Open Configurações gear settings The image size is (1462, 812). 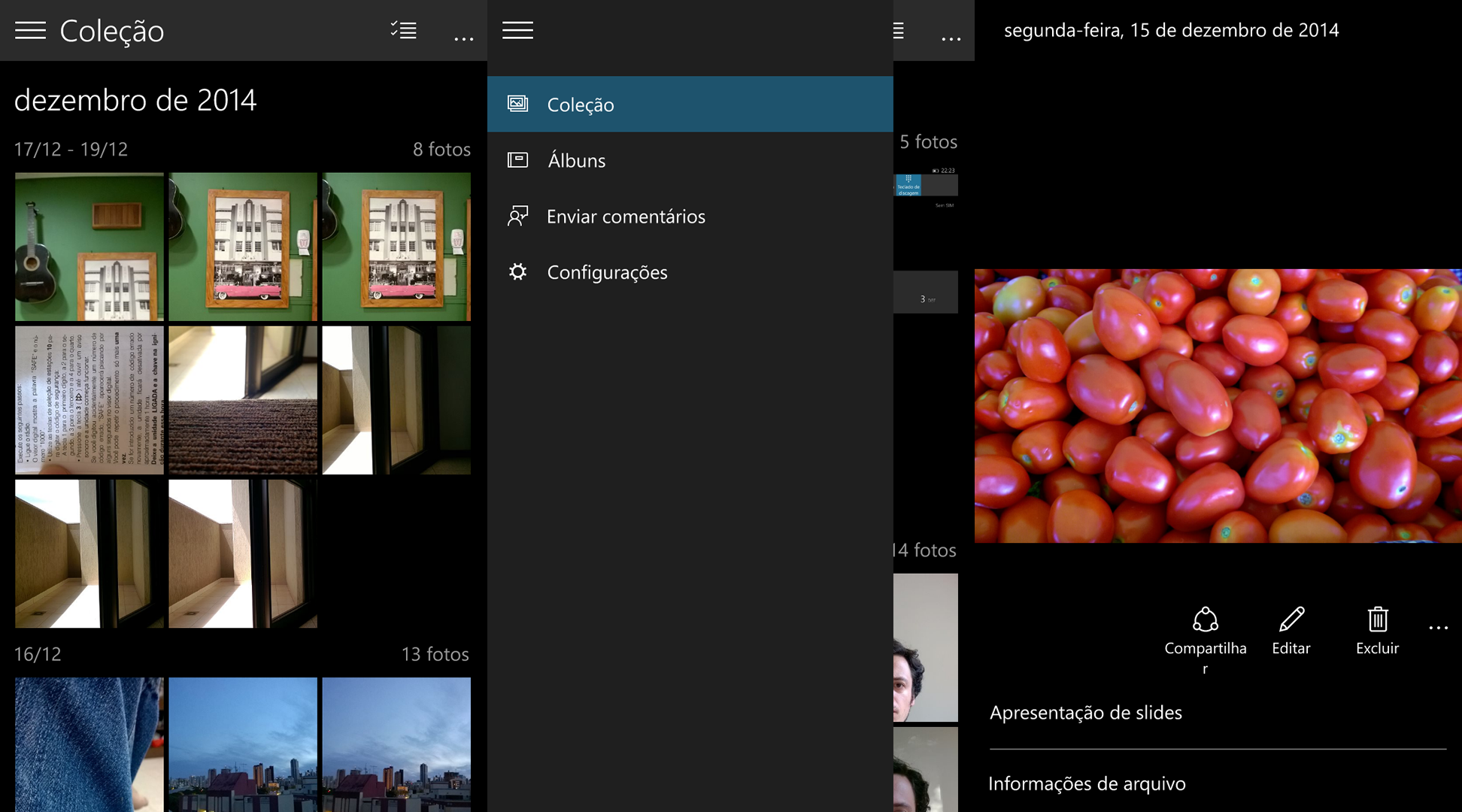[517, 272]
